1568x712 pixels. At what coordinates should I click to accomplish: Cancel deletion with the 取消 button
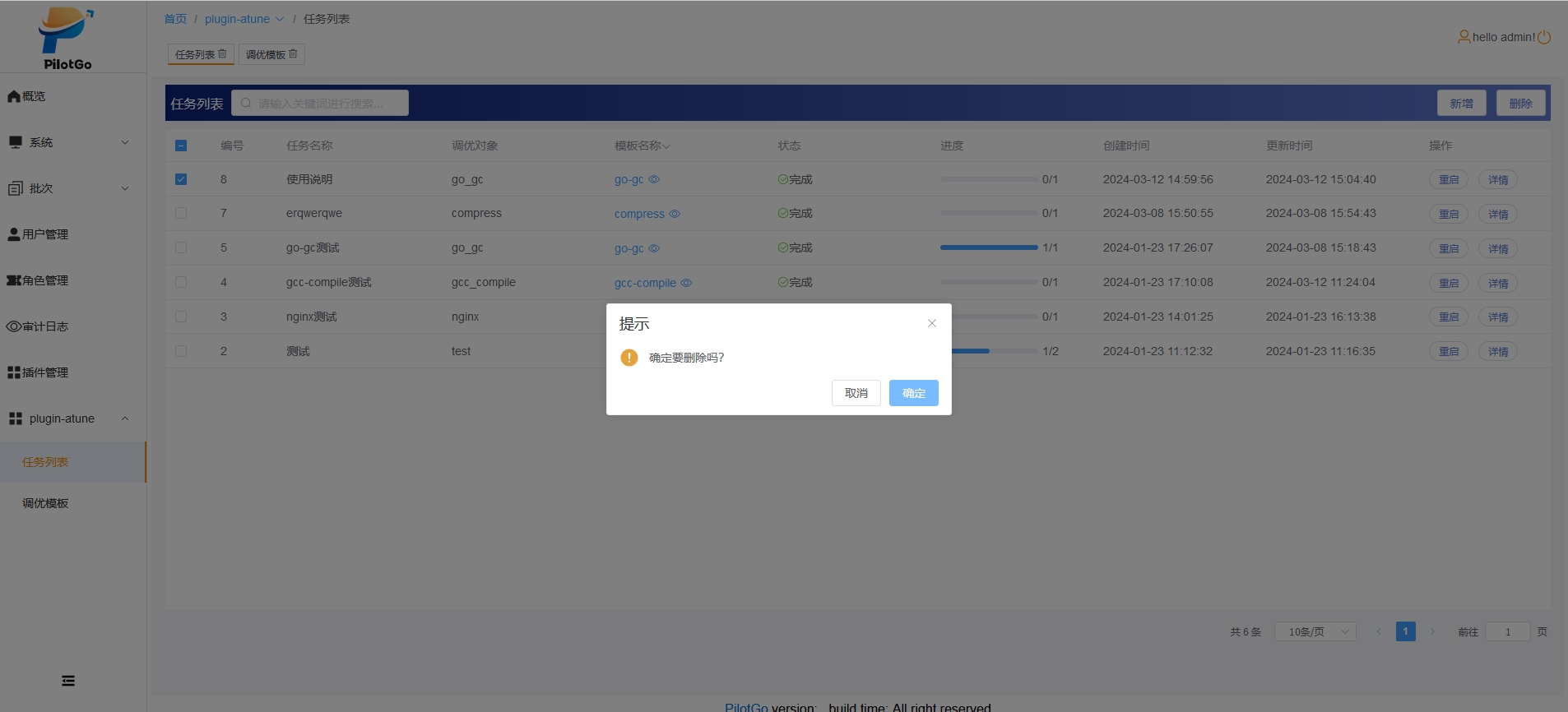coord(856,393)
